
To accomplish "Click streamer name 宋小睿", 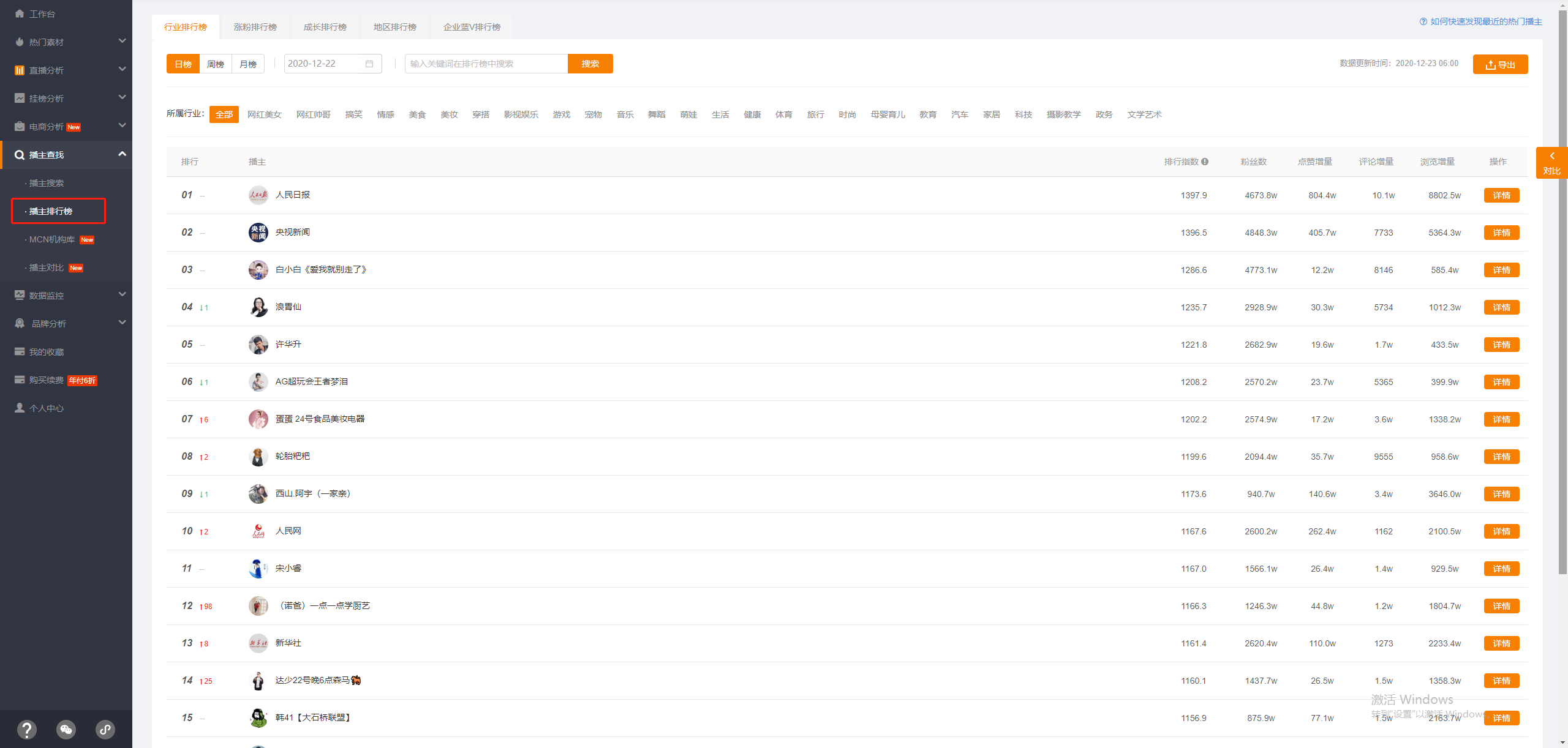I will 288,568.
